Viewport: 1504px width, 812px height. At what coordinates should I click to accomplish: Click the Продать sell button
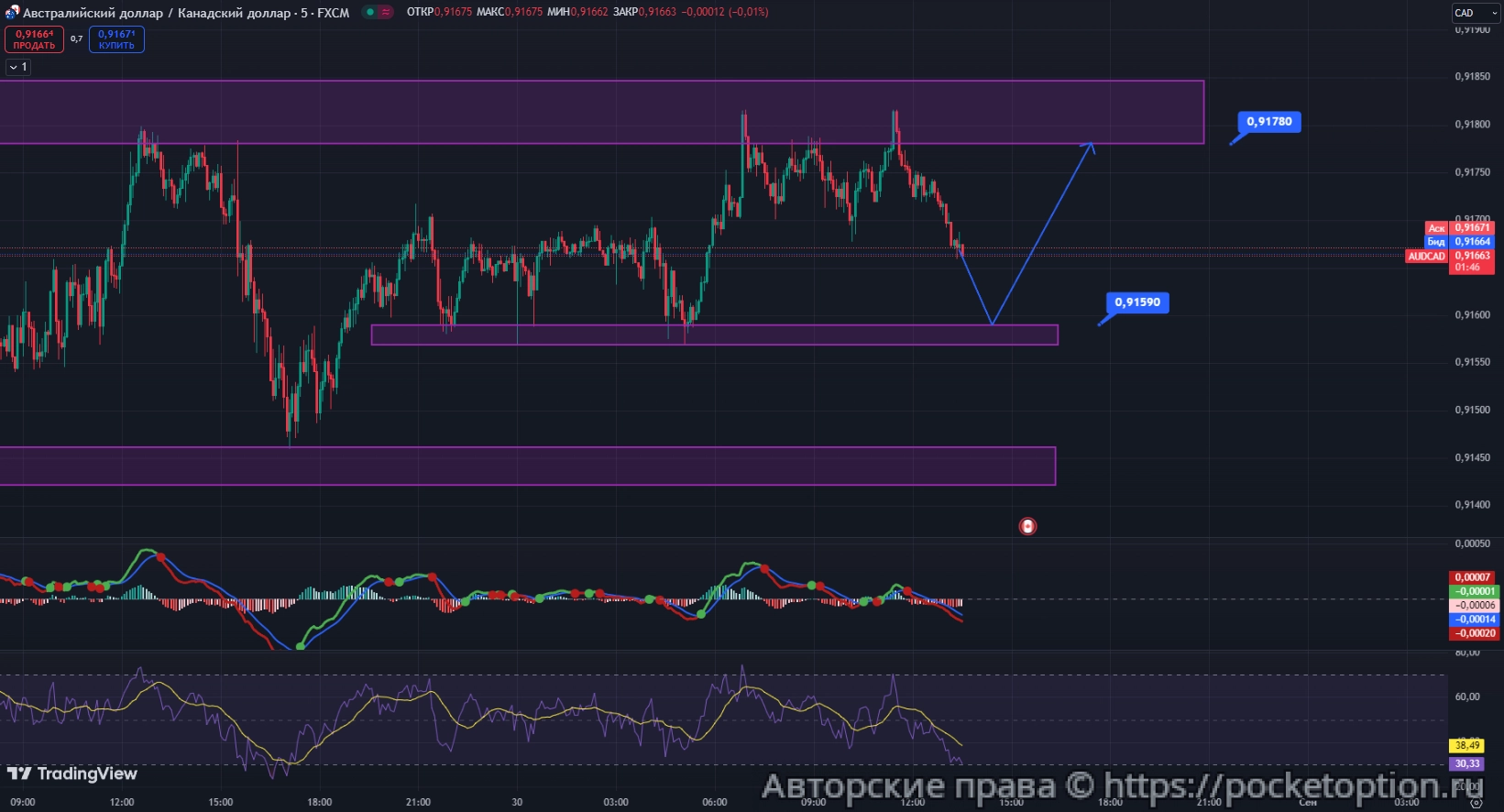35,39
